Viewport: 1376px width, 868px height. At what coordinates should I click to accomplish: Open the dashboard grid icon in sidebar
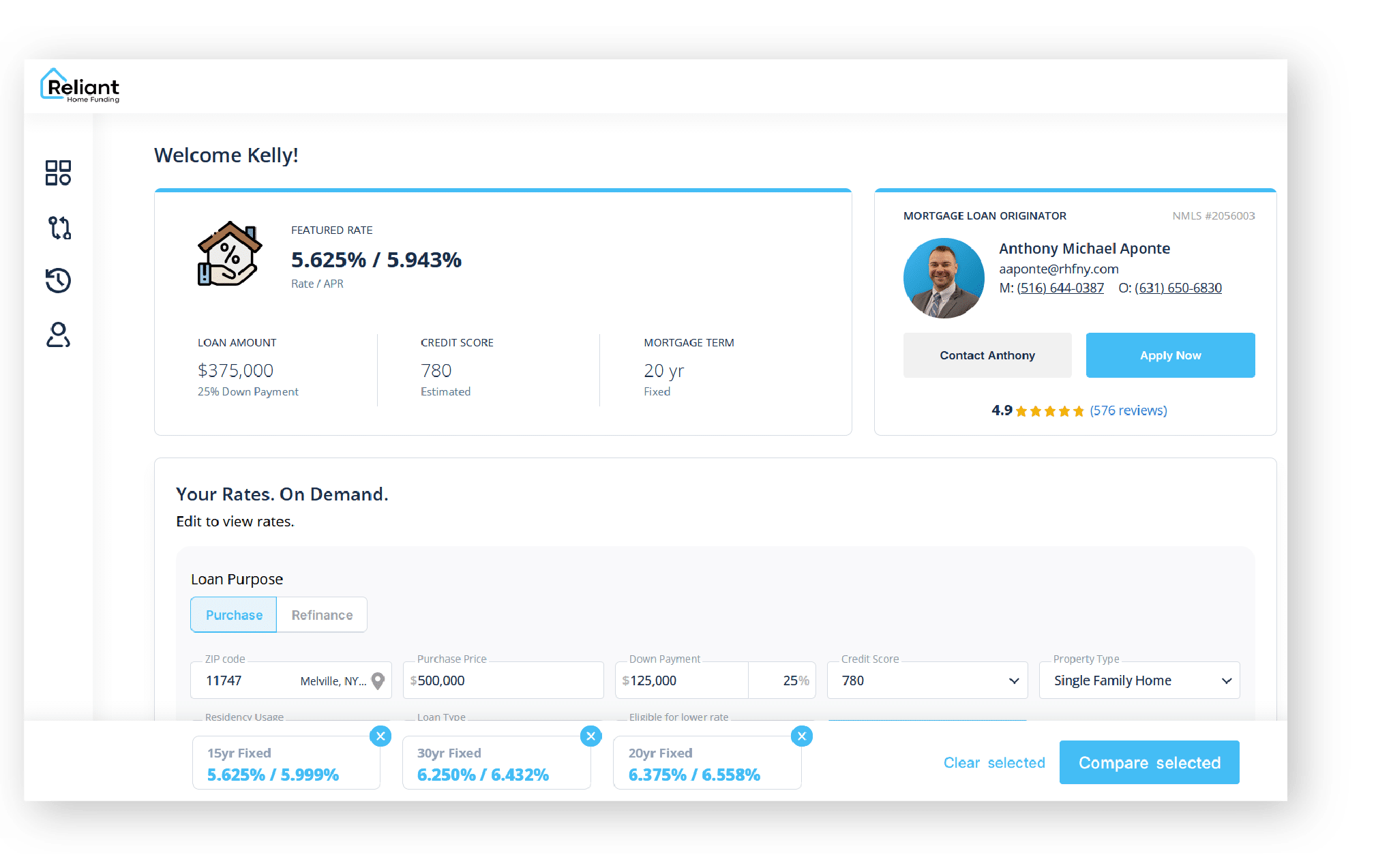(58, 173)
